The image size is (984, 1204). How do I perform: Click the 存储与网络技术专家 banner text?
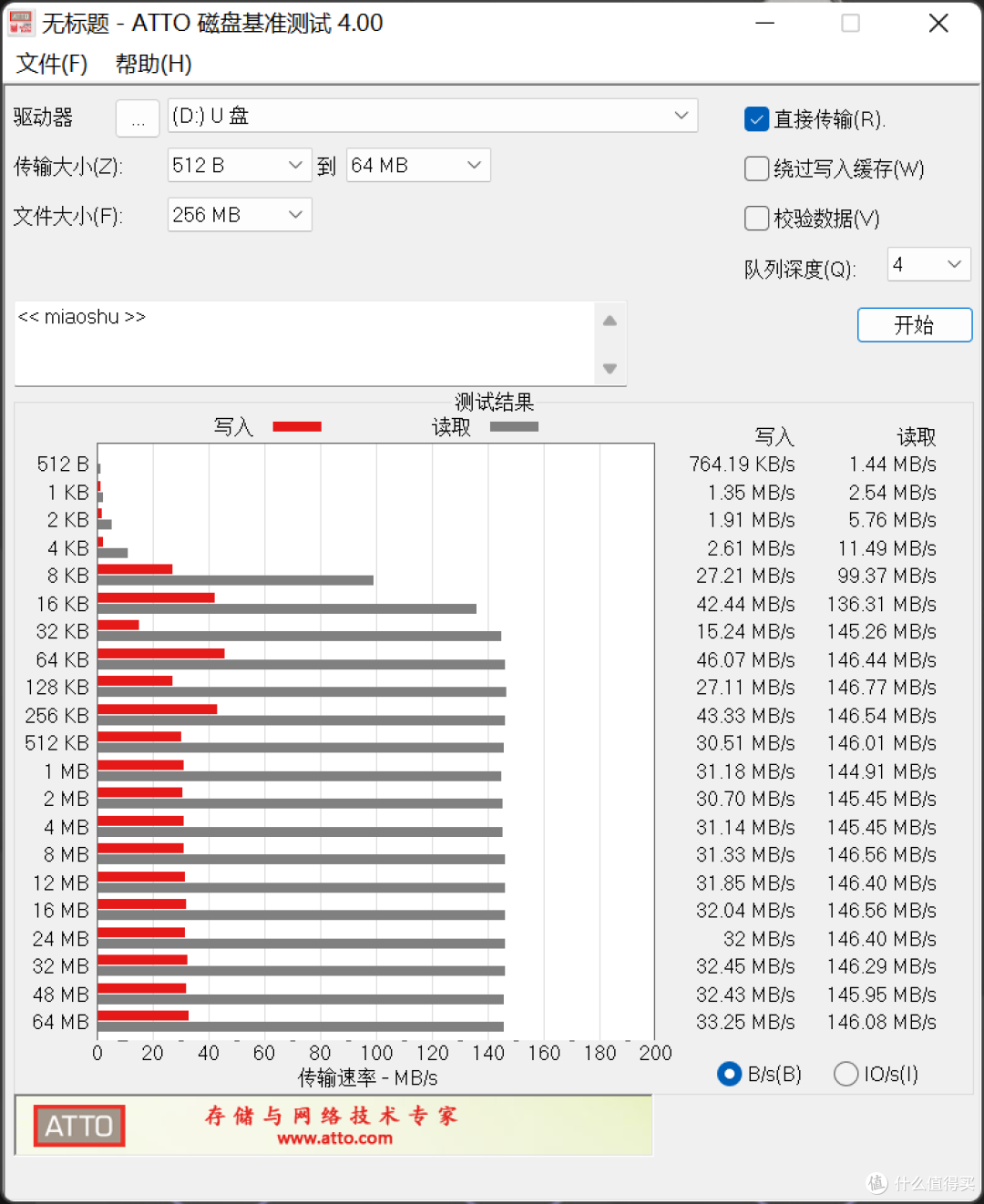point(332,1116)
